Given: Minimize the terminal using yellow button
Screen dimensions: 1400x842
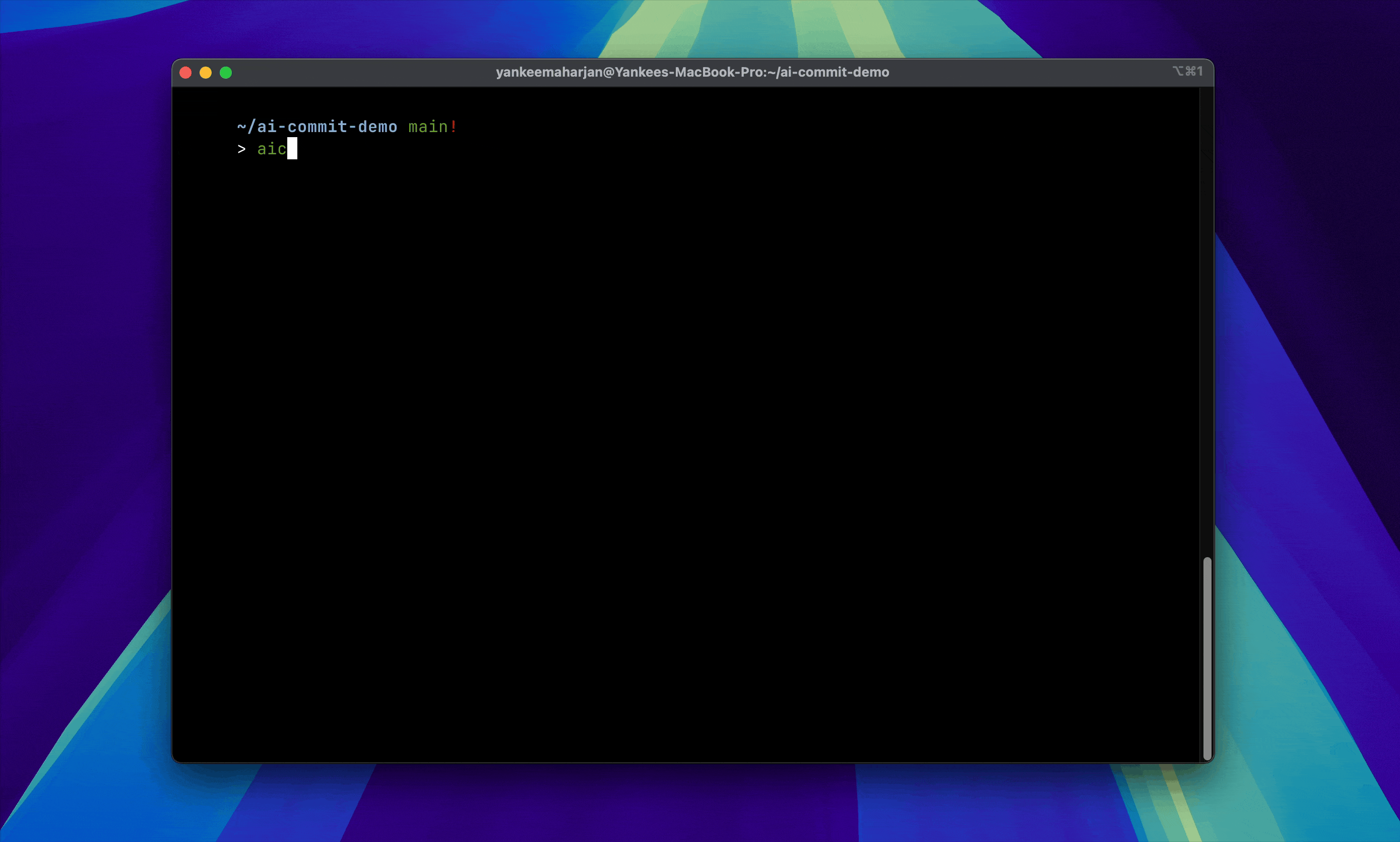Looking at the screenshot, I should click(x=206, y=73).
